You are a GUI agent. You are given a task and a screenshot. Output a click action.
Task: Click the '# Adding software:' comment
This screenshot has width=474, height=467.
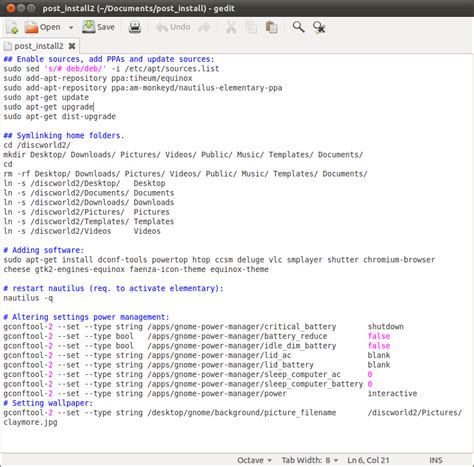tap(44, 250)
